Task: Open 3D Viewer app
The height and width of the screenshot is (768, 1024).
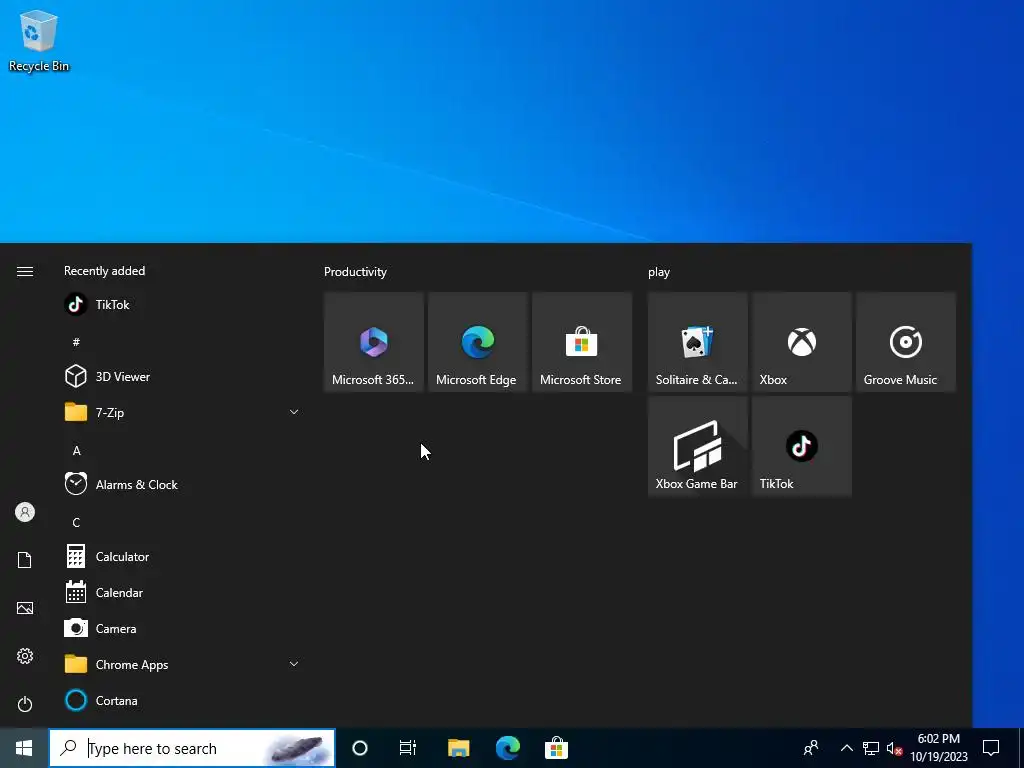Action: (182, 376)
